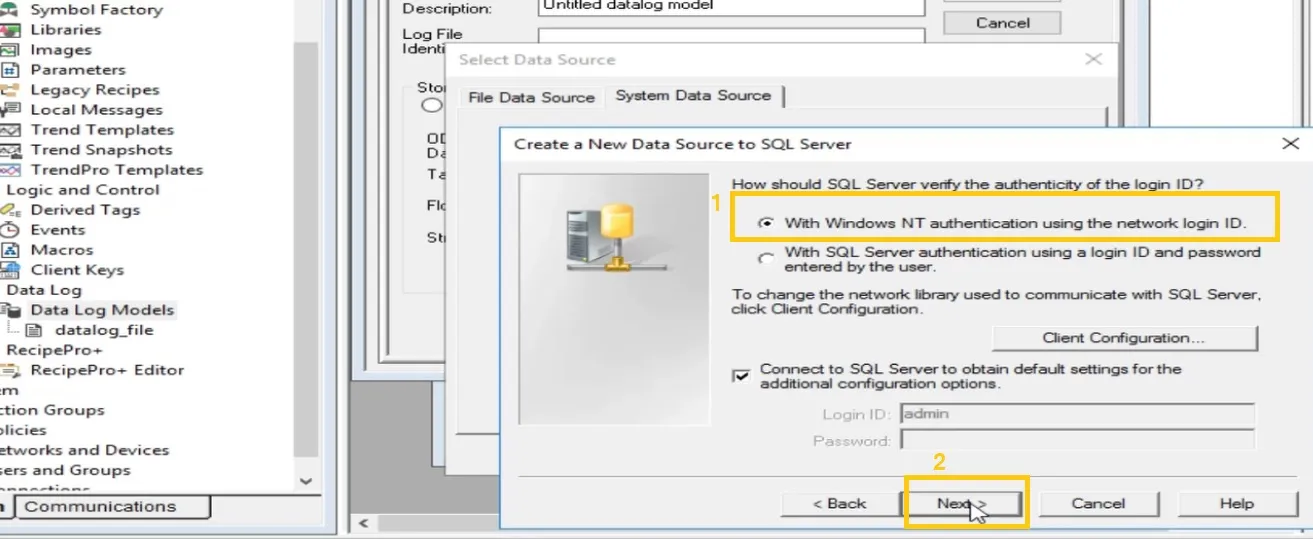The height and width of the screenshot is (539, 1313).
Task: Click the Log File Identifier input field
Action: (x=732, y=36)
